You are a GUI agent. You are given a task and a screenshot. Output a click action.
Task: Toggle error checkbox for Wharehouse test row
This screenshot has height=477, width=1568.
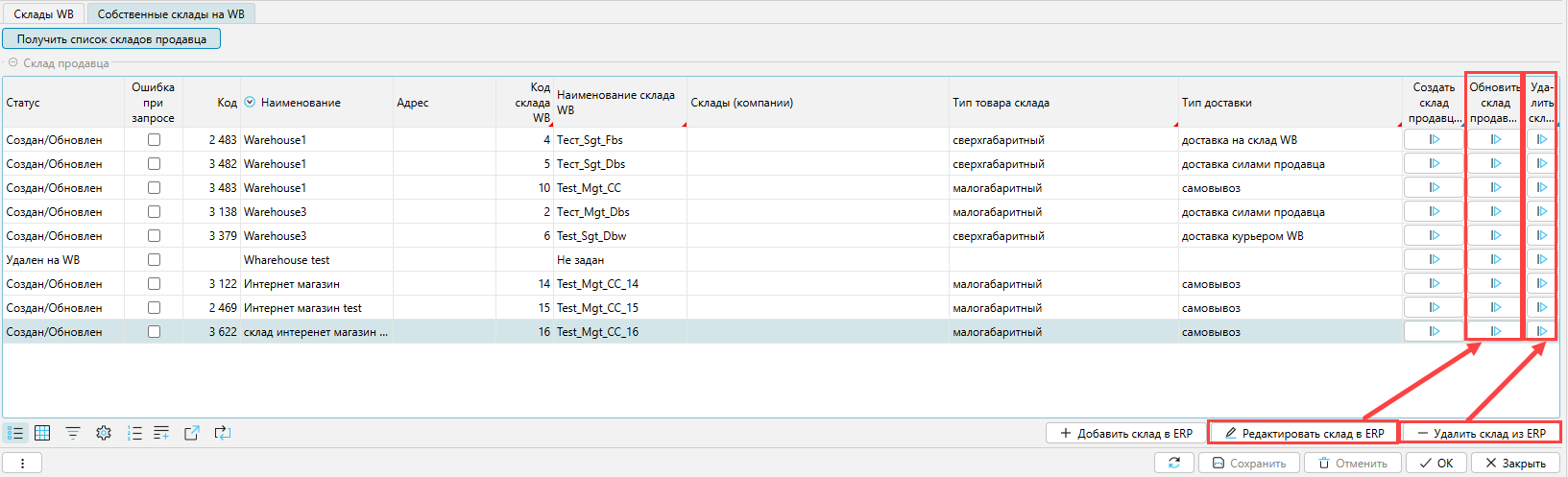[x=154, y=259]
